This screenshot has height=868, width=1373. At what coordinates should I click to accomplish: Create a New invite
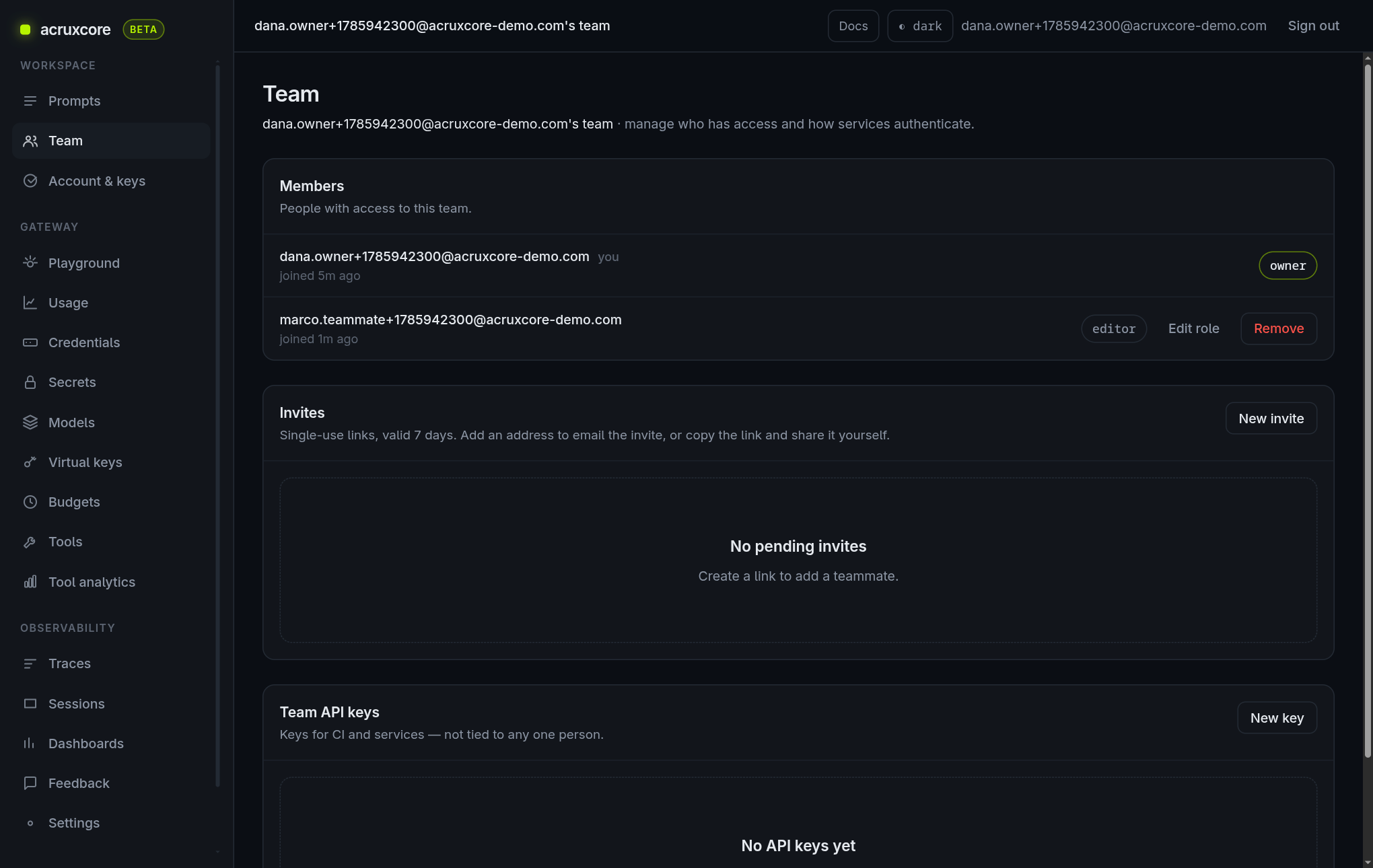(1271, 419)
